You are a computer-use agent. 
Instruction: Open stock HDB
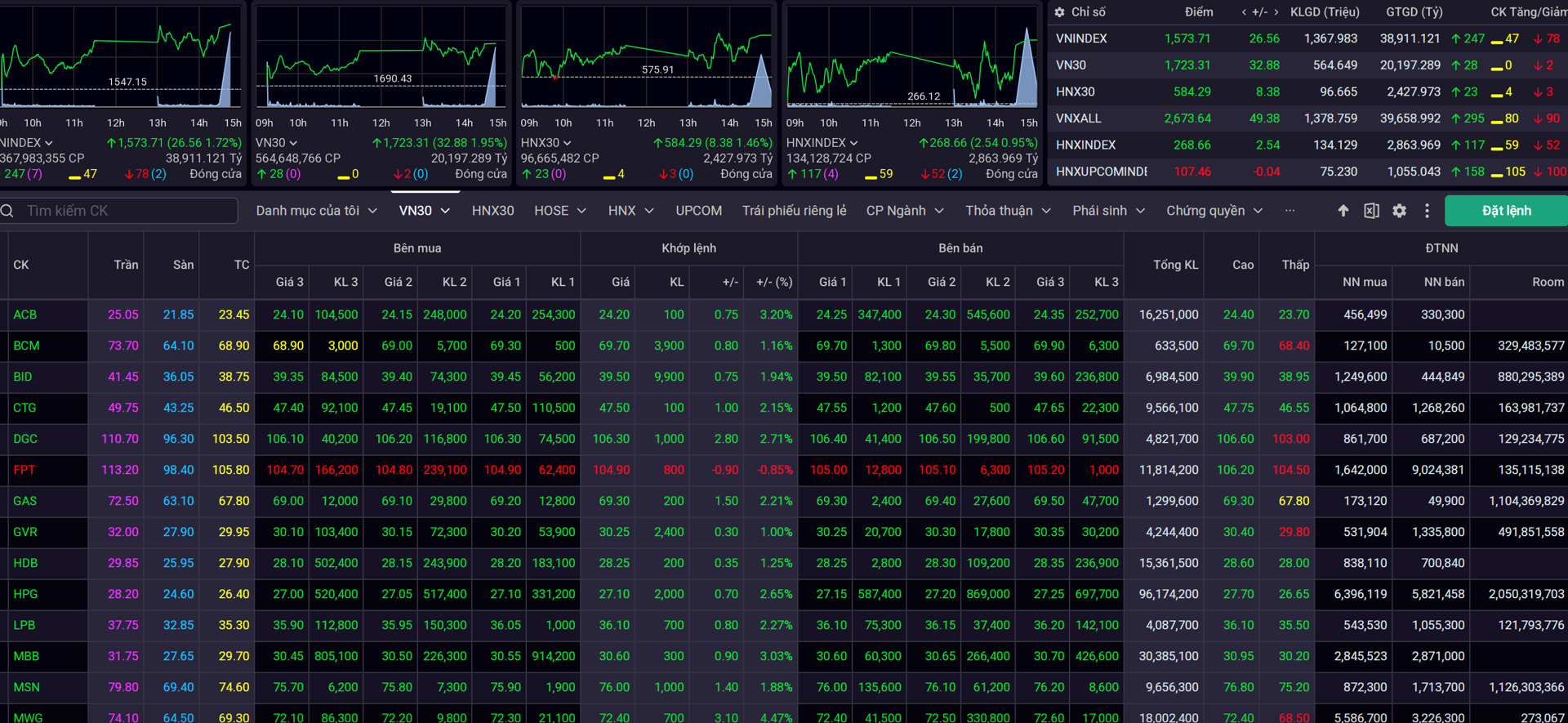pos(25,563)
